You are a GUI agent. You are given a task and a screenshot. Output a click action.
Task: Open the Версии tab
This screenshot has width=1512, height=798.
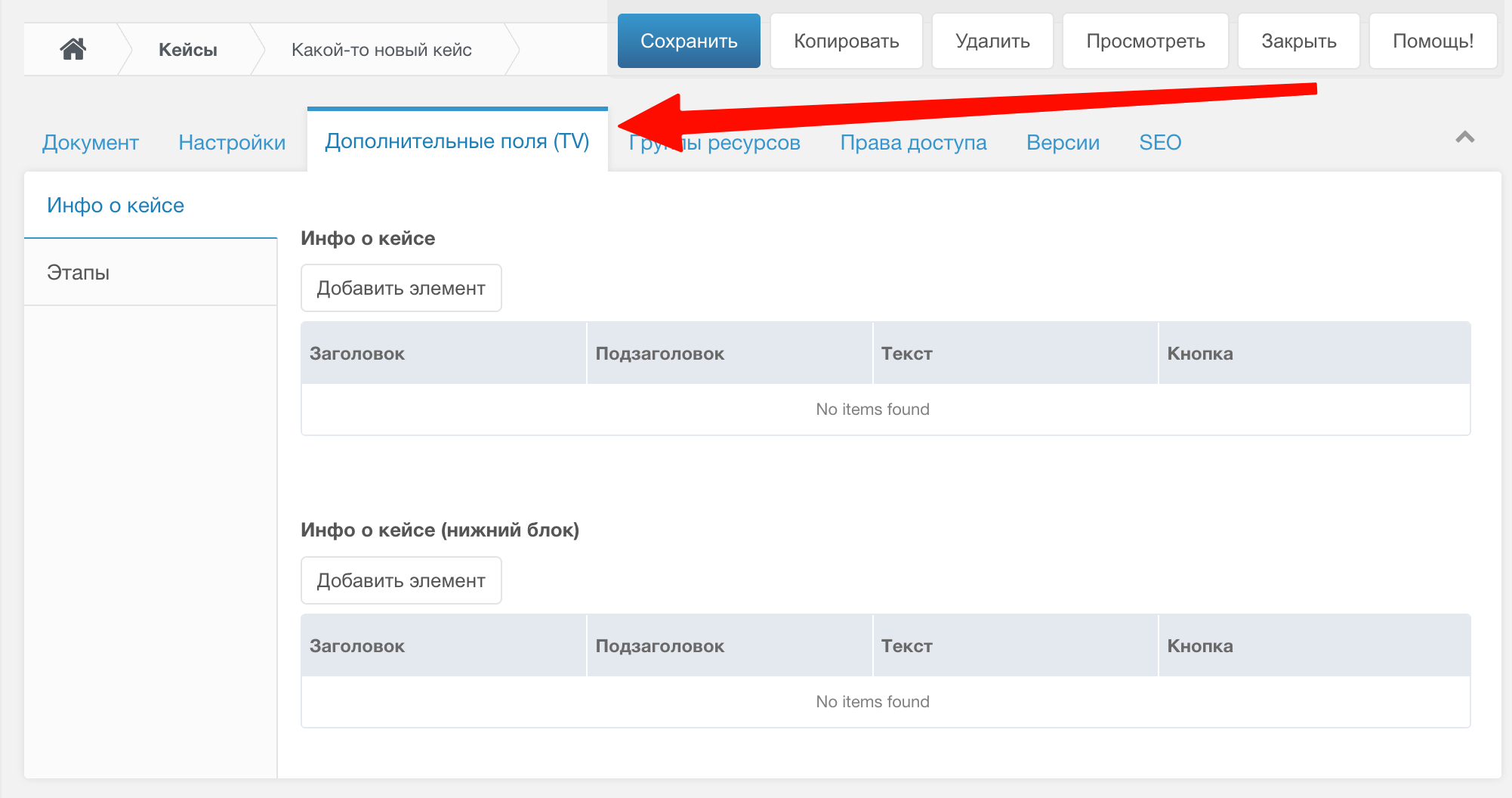1063,142
